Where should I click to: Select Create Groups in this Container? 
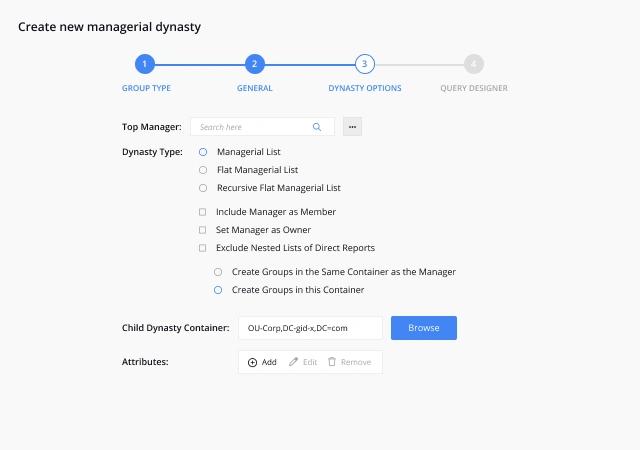coord(218,290)
